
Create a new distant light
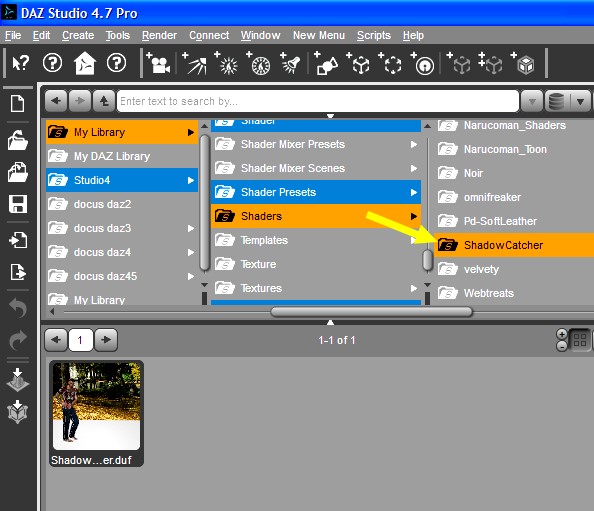click(195, 63)
